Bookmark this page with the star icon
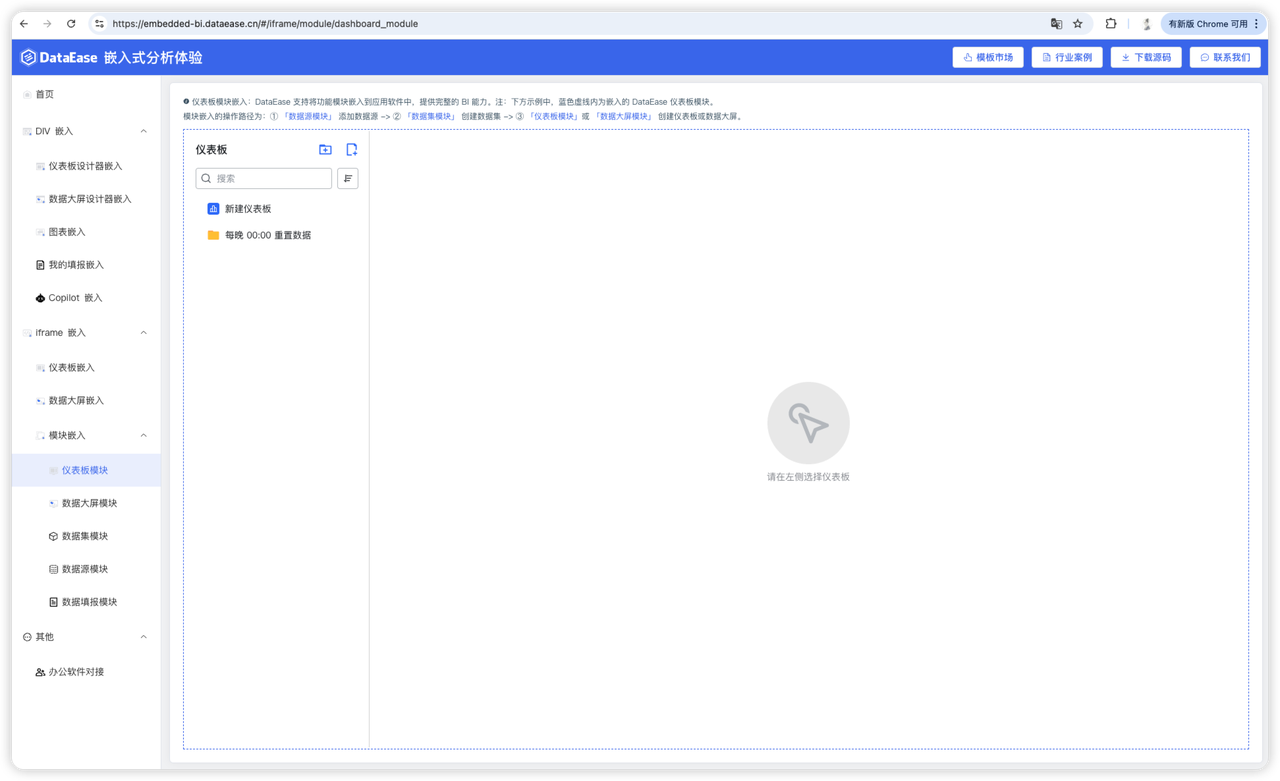This screenshot has width=1280, height=781. 1078,24
